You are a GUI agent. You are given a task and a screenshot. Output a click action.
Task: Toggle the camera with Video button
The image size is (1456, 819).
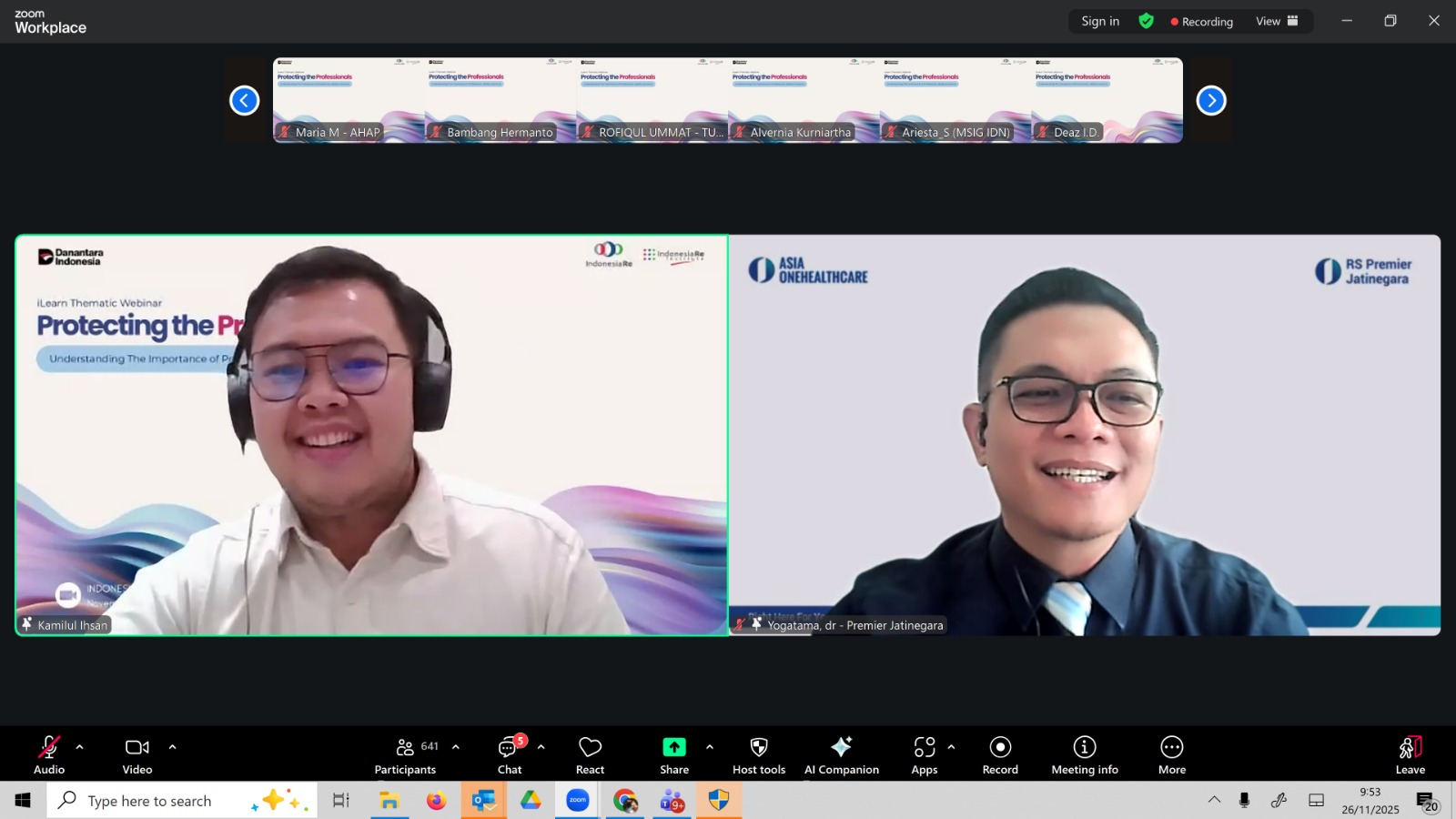137,754
